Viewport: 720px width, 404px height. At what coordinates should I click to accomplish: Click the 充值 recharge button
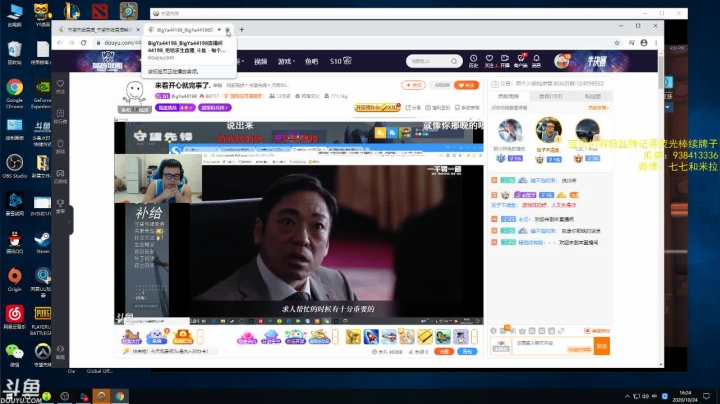444,351
